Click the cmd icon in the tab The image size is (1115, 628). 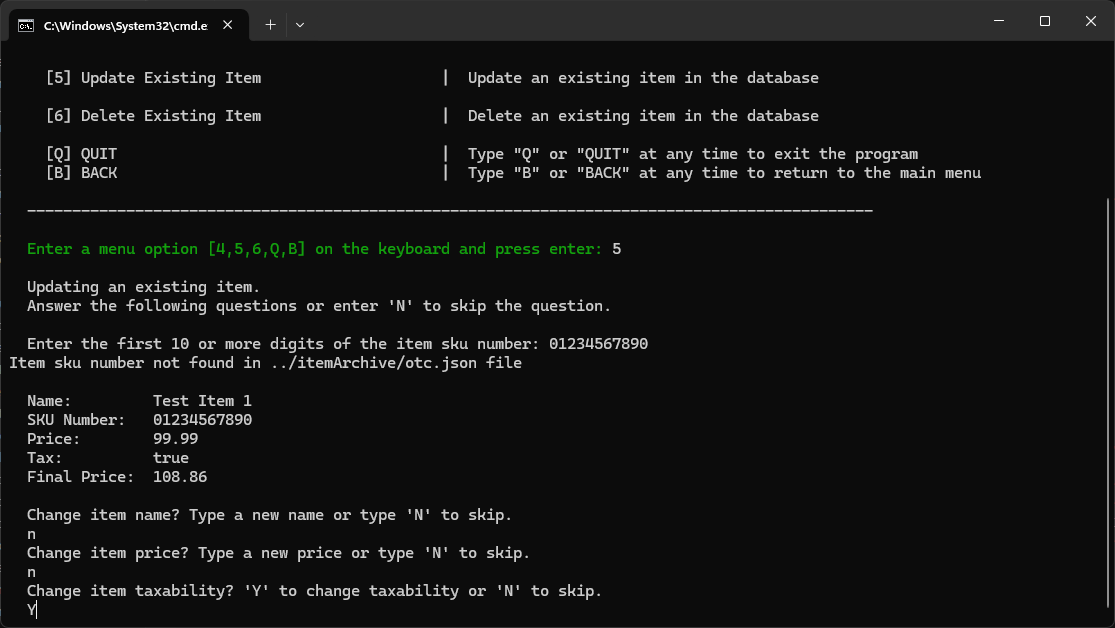[27, 25]
